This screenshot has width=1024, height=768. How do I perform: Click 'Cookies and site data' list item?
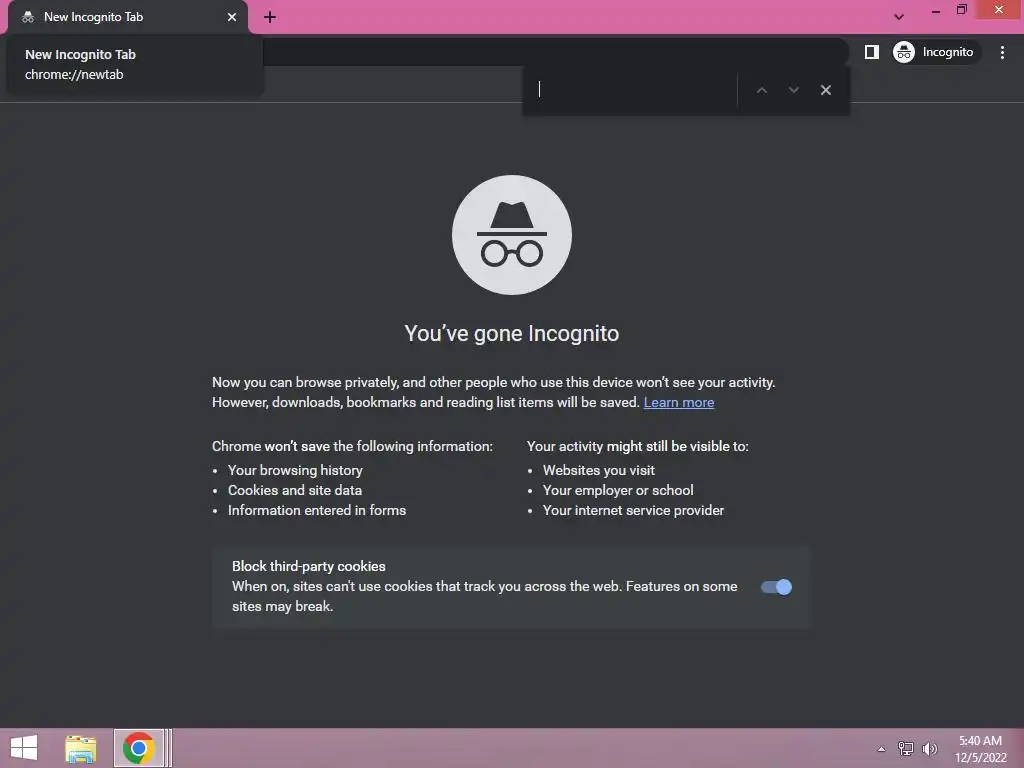point(295,490)
